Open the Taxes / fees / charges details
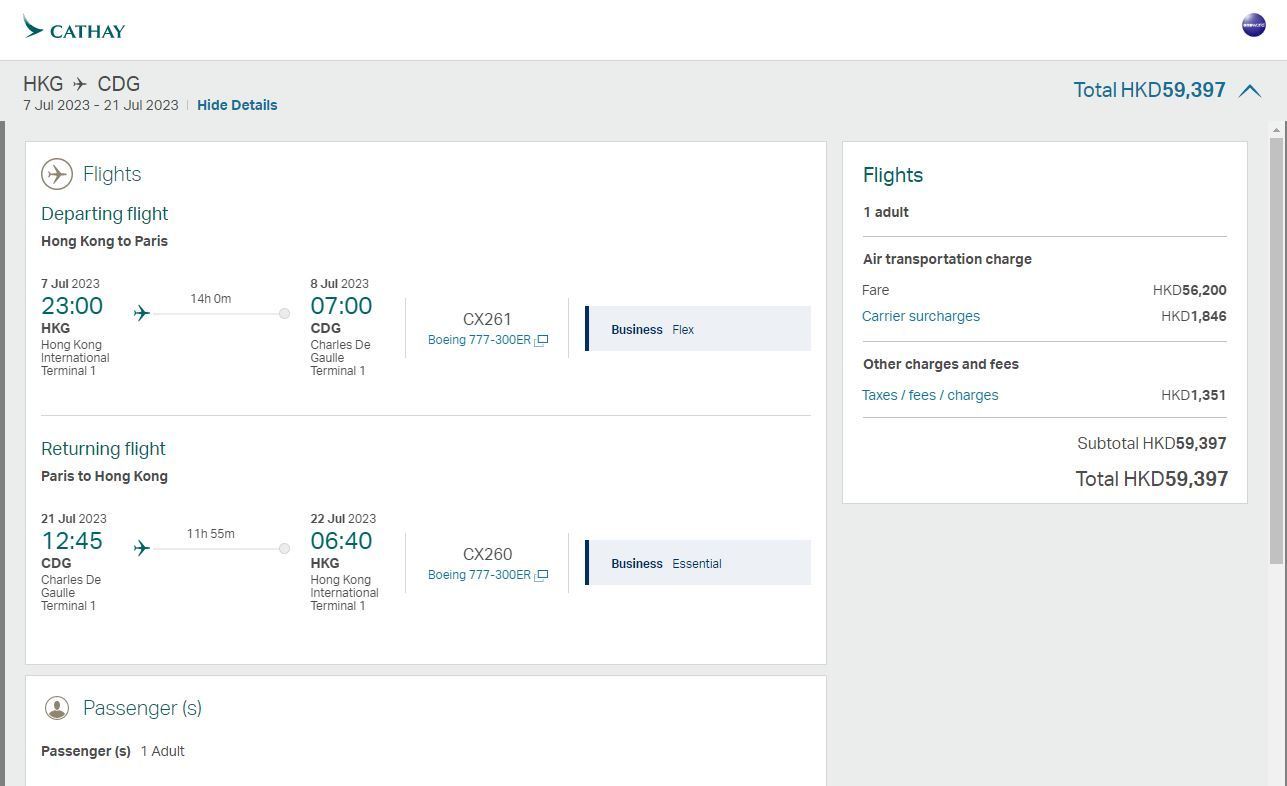Viewport: 1287px width, 786px height. (x=930, y=395)
